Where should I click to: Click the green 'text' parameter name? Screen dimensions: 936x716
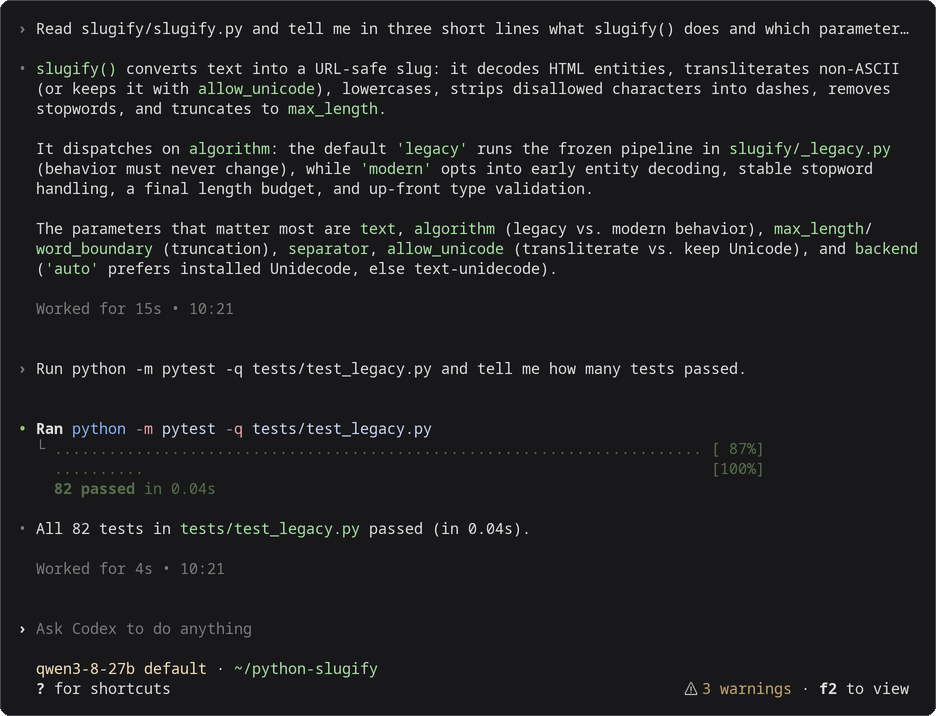click(x=377, y=229)
